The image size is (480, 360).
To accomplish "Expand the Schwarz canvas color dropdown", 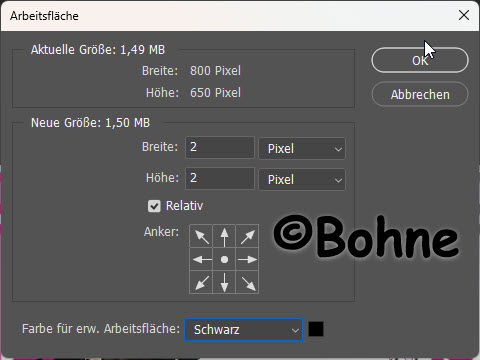I will (x=243, y=330).
